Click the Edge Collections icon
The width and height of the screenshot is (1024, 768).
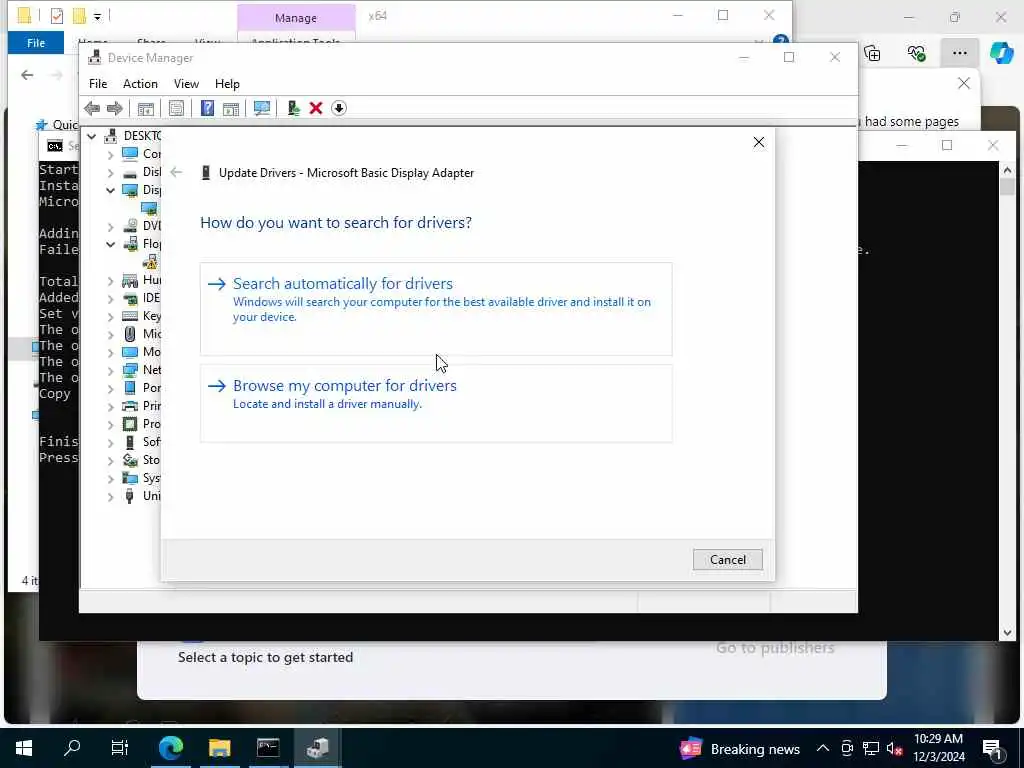tap(872, 53)
